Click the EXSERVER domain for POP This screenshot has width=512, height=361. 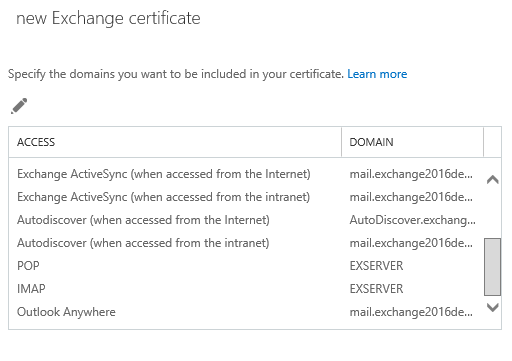click(x=376, y=266)
